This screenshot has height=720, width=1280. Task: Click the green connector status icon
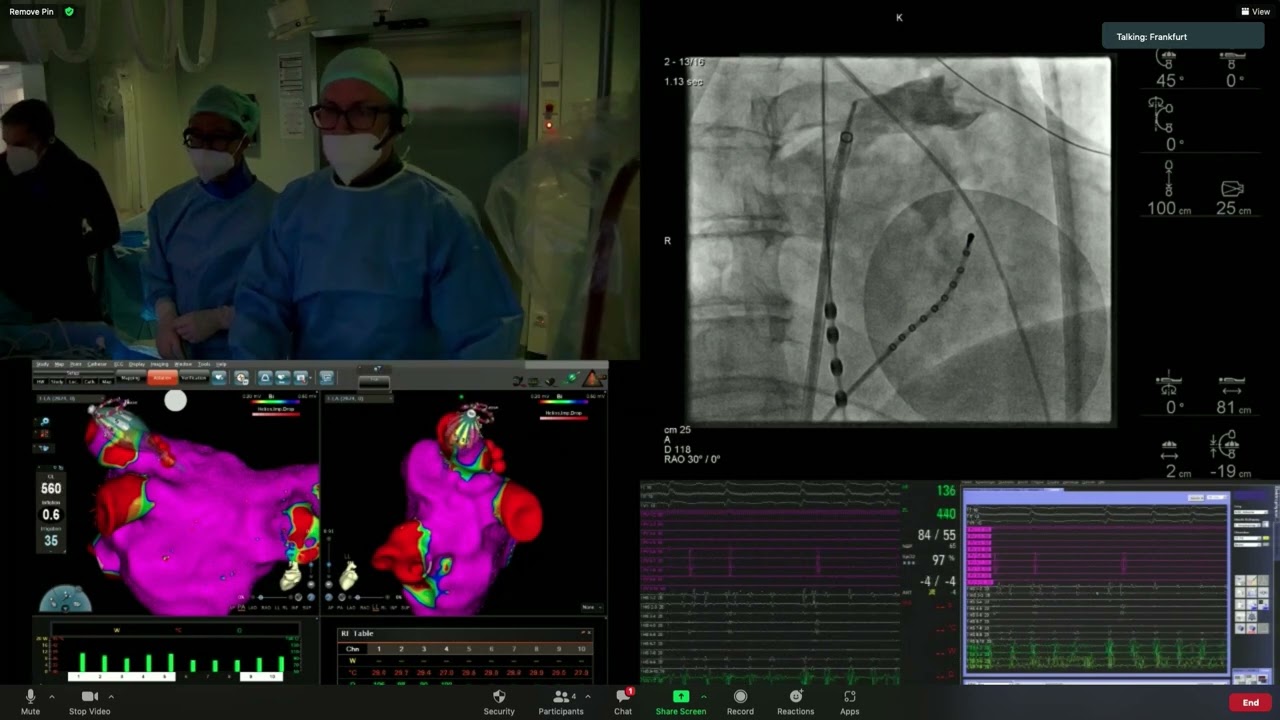pos(571,378)
